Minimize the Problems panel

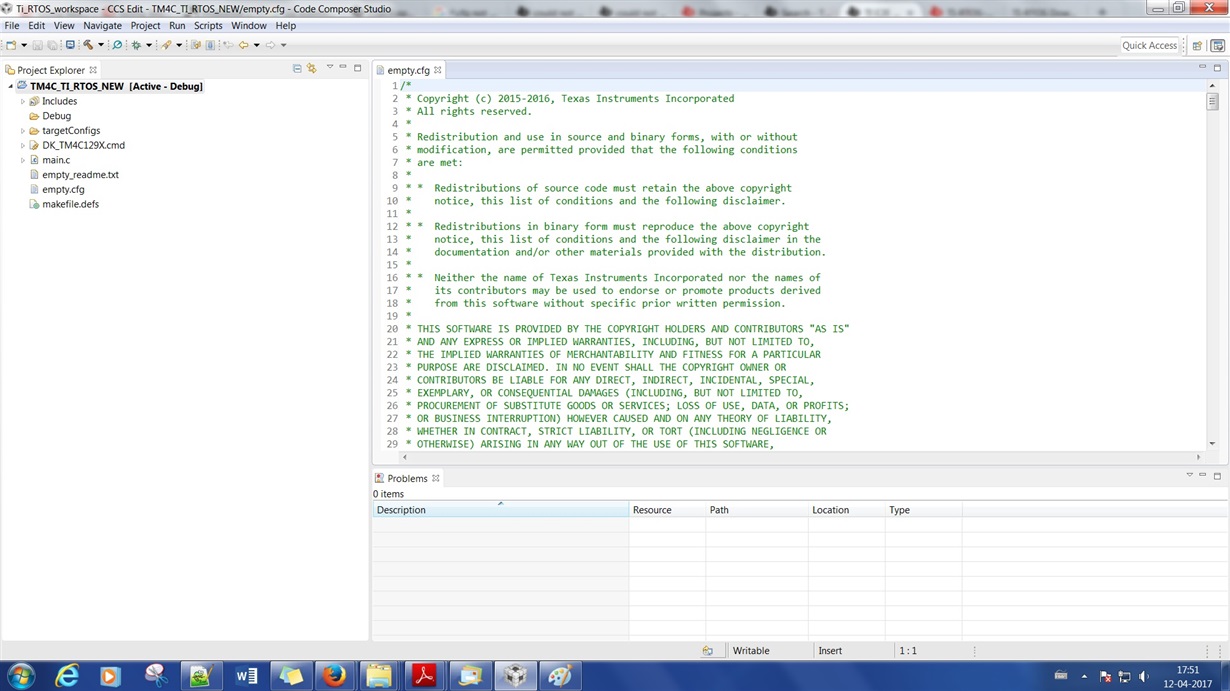pyautogui.click(x=1203, y=475)
